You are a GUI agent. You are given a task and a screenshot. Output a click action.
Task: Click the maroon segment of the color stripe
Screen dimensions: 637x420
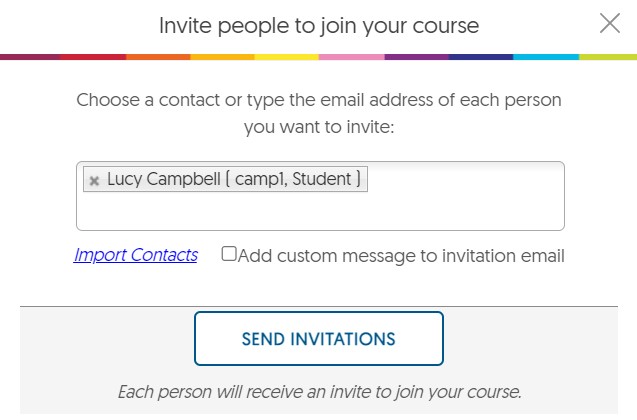pyautogui.click(x=30, y=57)
